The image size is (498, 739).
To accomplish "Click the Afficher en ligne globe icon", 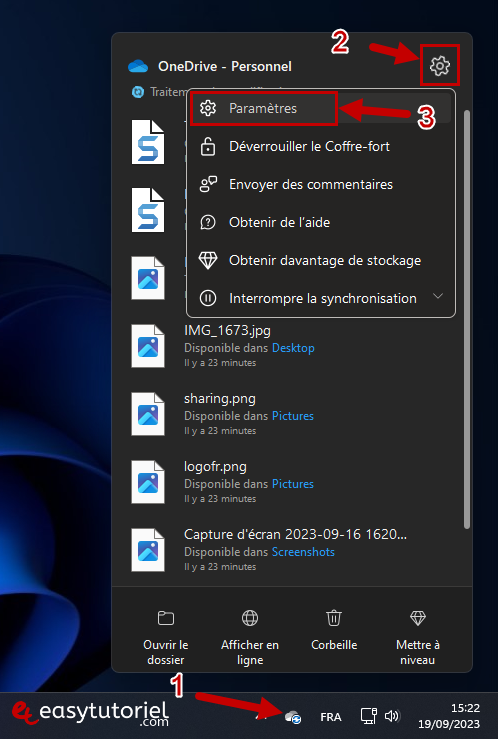I will click(250, 617).
